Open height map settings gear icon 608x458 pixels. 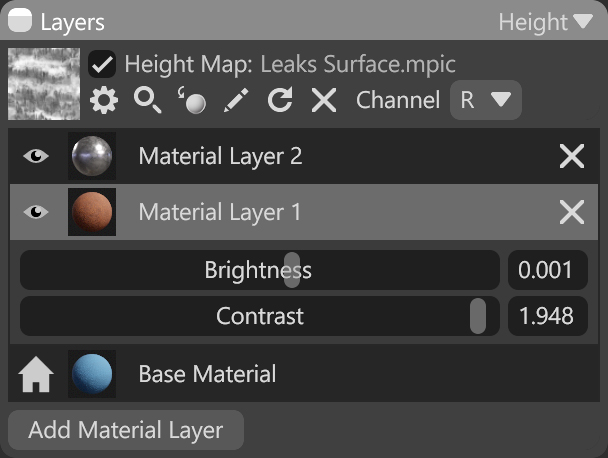click(104, 100)
